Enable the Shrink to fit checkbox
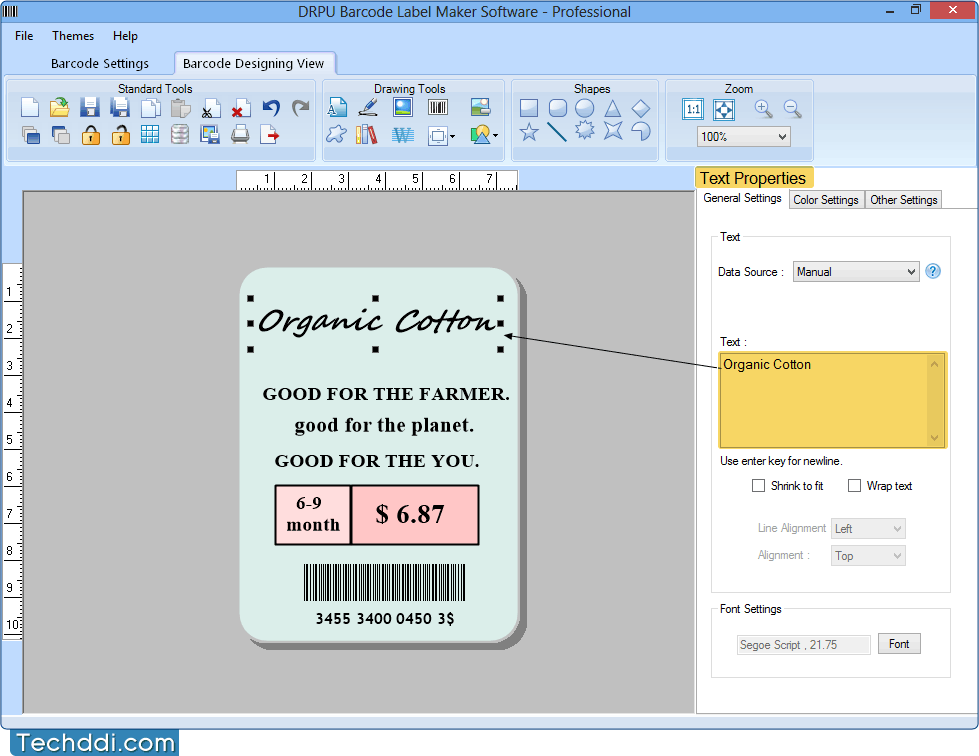Screen dimensions: 979x756 tap(758, 486)
